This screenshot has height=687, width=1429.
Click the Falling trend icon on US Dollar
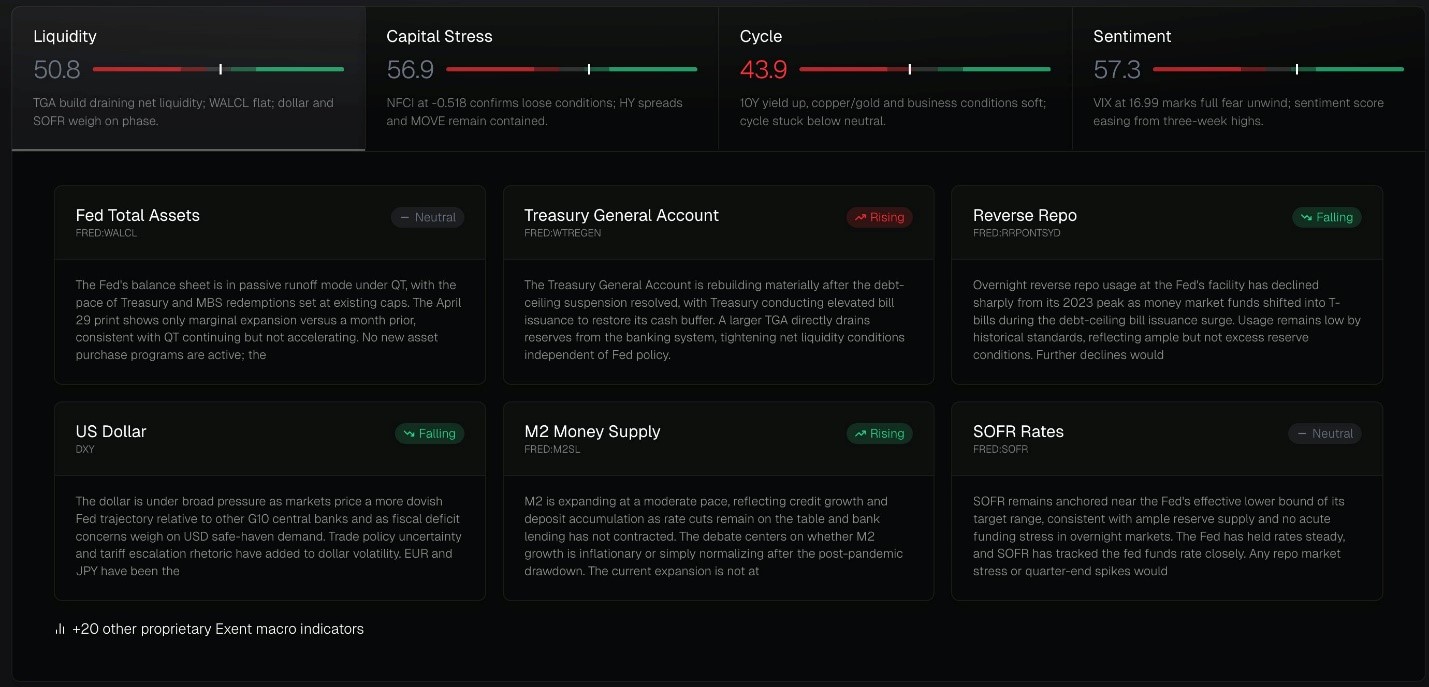(x=408, y=433)
